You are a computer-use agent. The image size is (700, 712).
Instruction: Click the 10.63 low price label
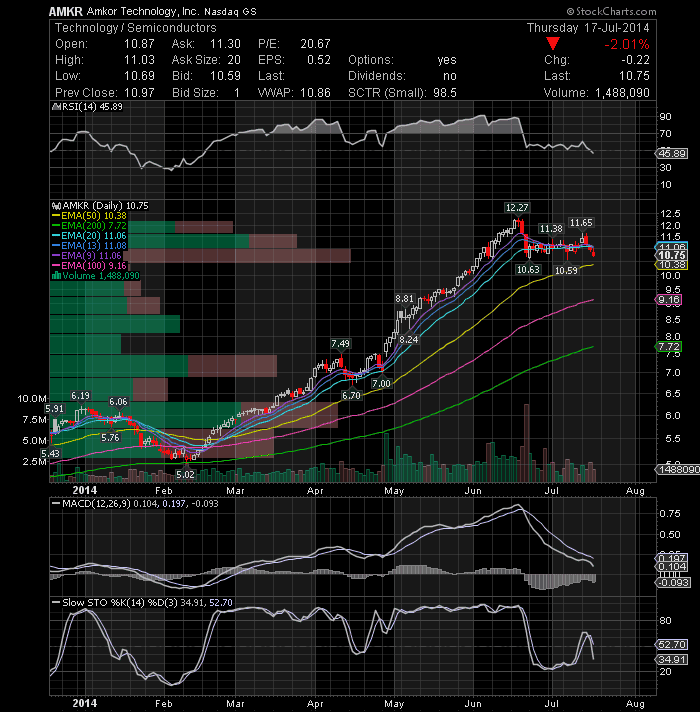click(528, 270)
